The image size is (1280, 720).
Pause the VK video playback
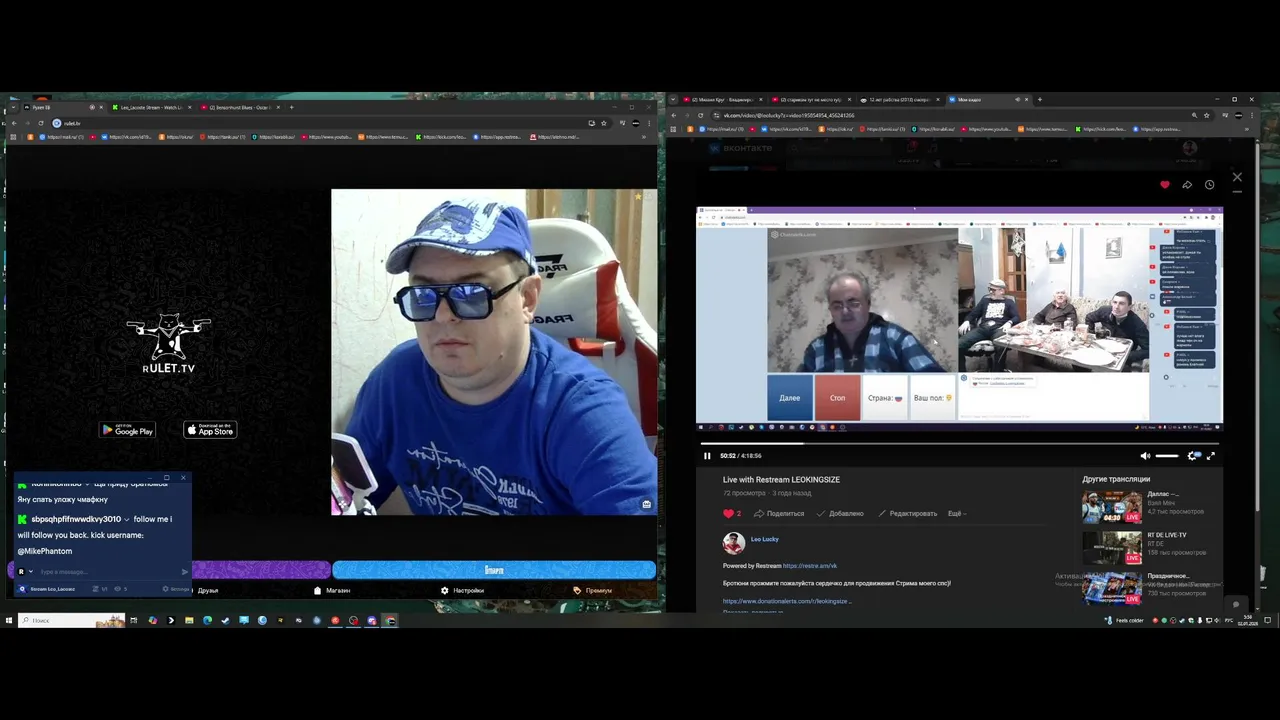707,456
